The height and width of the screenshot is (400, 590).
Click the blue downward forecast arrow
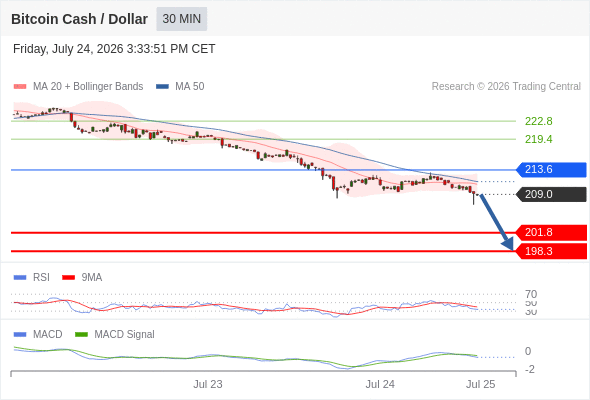pos(497,222)
